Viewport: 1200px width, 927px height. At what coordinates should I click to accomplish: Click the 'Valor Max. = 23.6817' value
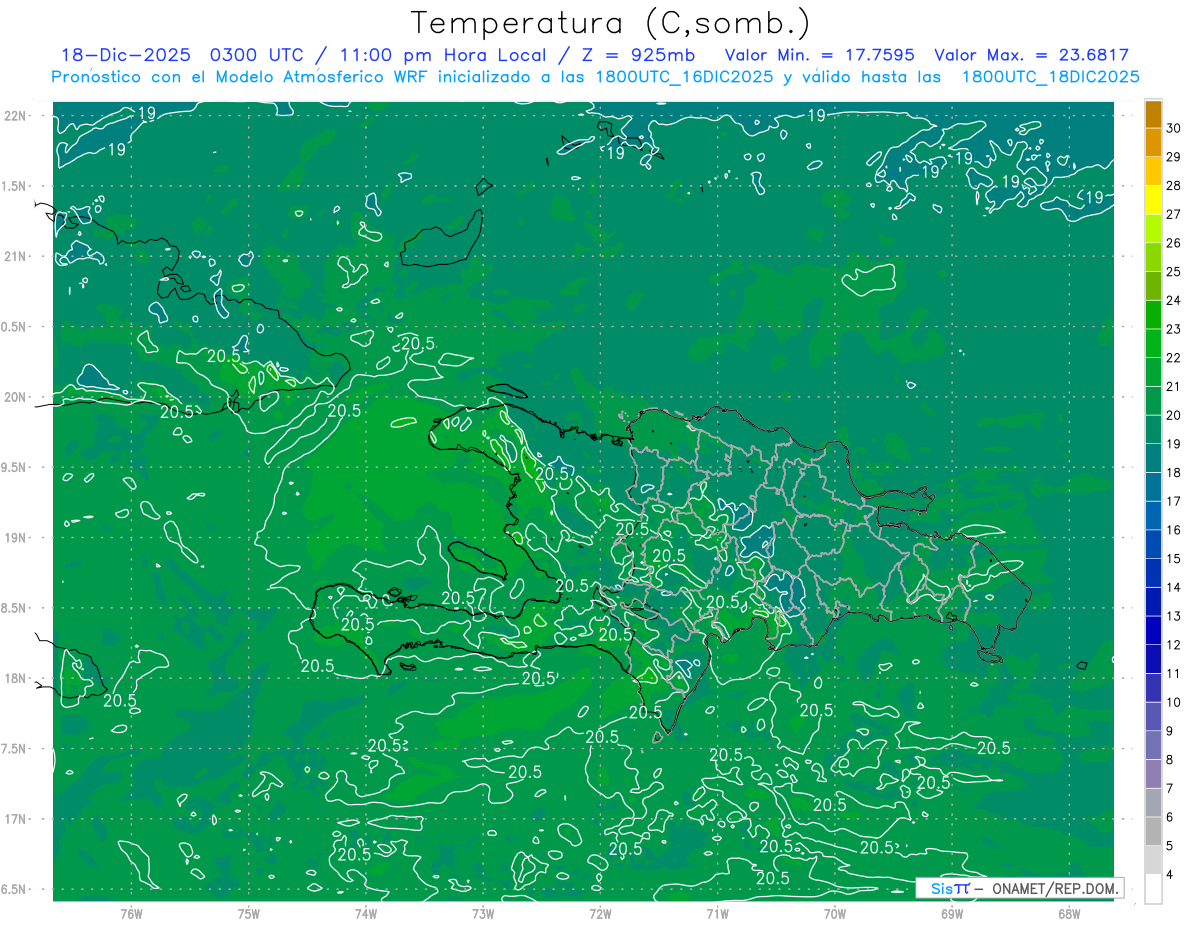1031,55
